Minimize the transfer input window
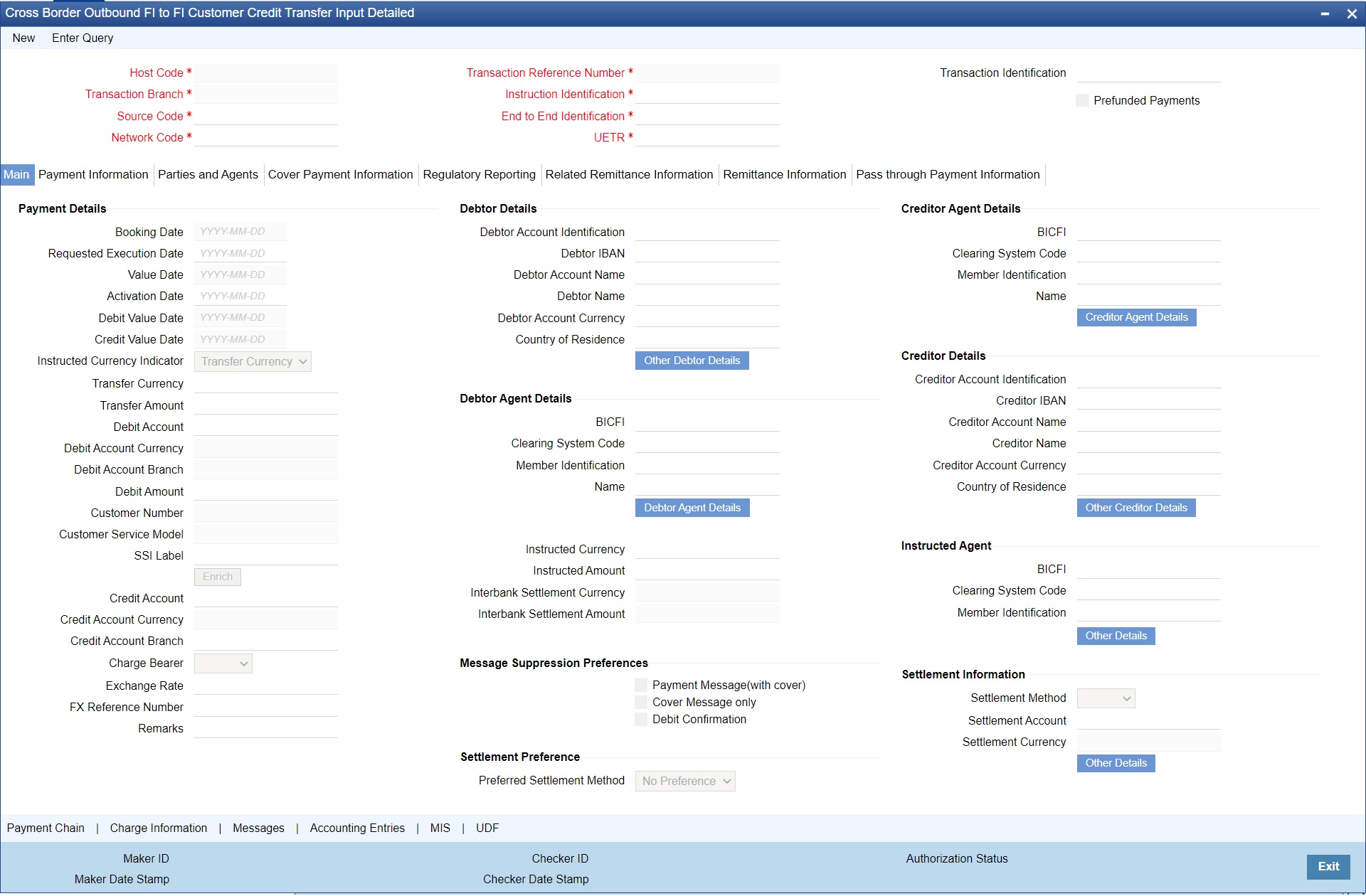This screenshot has height=896, width=1366. coord(1325,14)
